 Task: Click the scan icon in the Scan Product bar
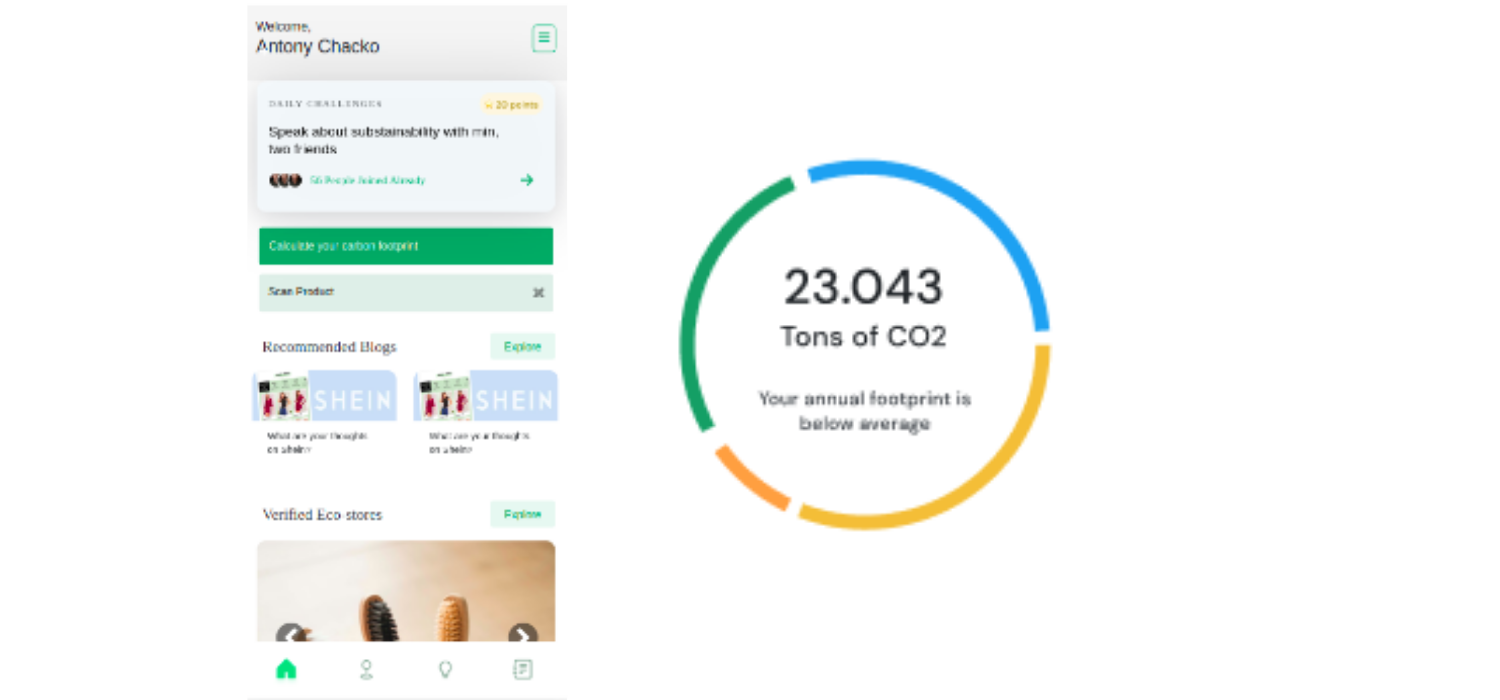538,293
